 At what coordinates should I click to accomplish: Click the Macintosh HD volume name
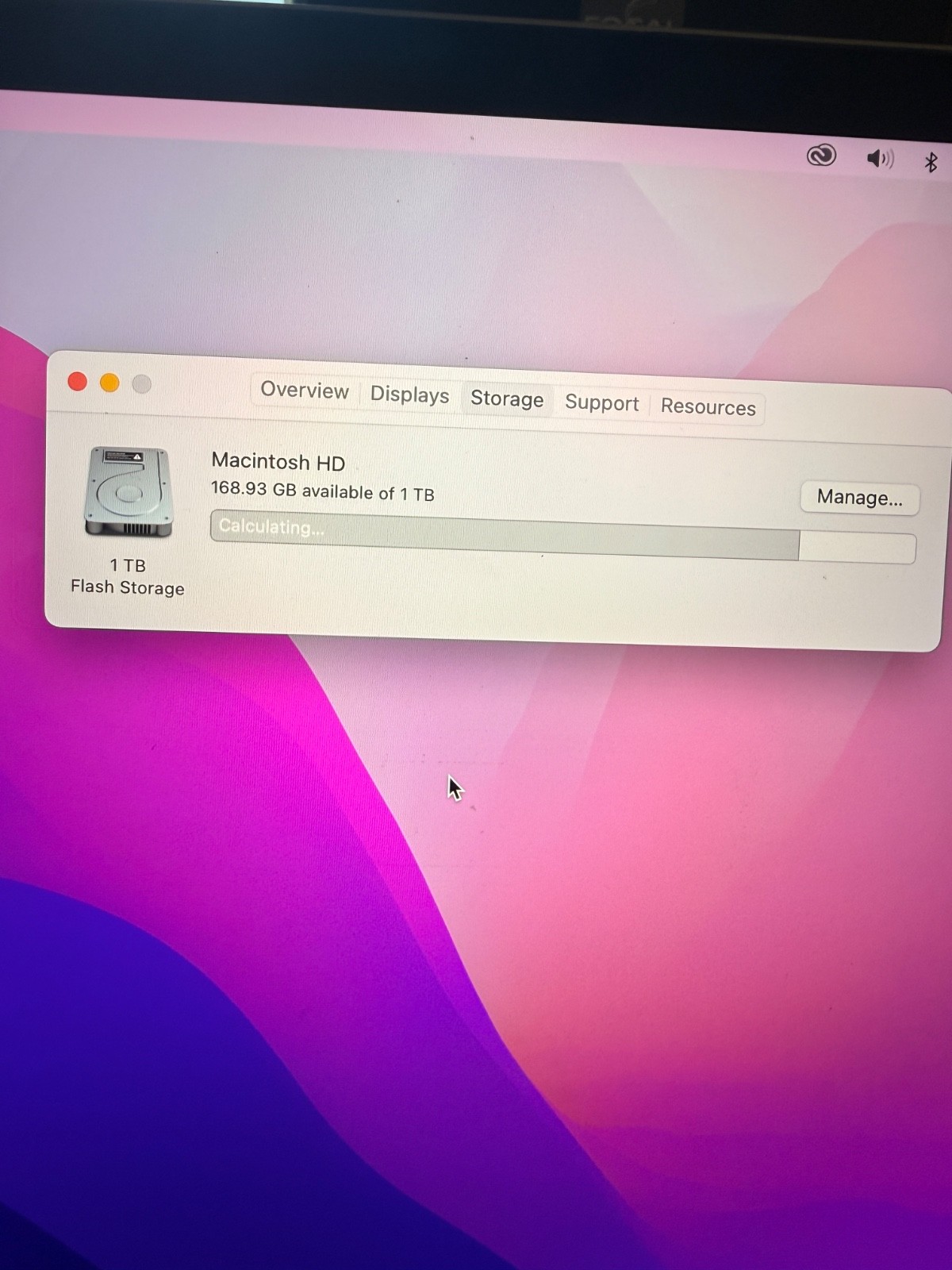(x=278, y=462)
